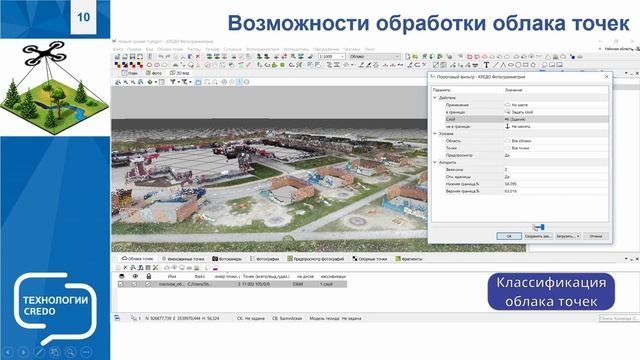Image resolution: width=640 pixels, height=360 pixels.
Task: Click slideshow pen tool button
Action: point(39,351)
